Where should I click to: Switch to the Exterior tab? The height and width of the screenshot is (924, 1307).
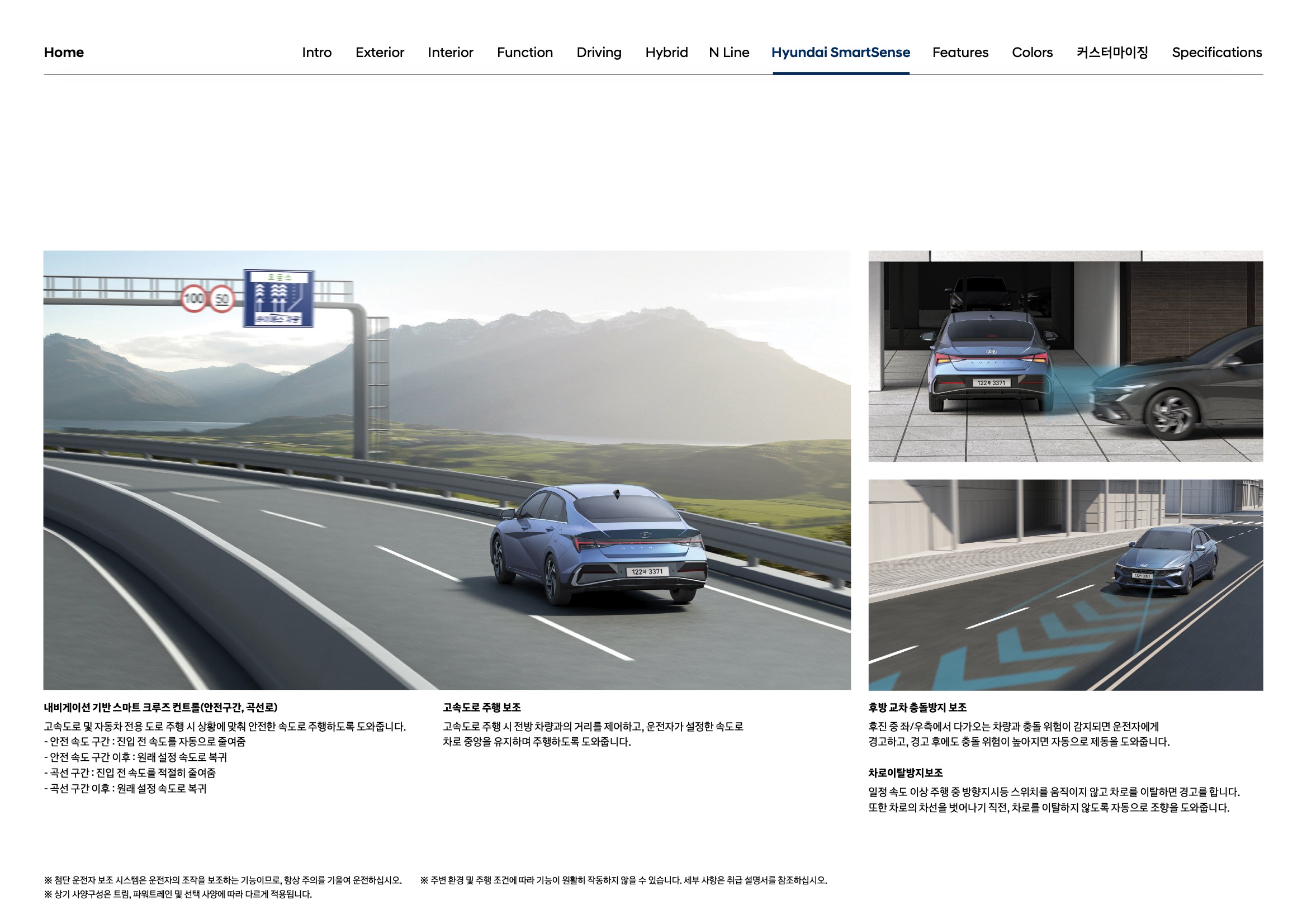(x=380, y=53)
